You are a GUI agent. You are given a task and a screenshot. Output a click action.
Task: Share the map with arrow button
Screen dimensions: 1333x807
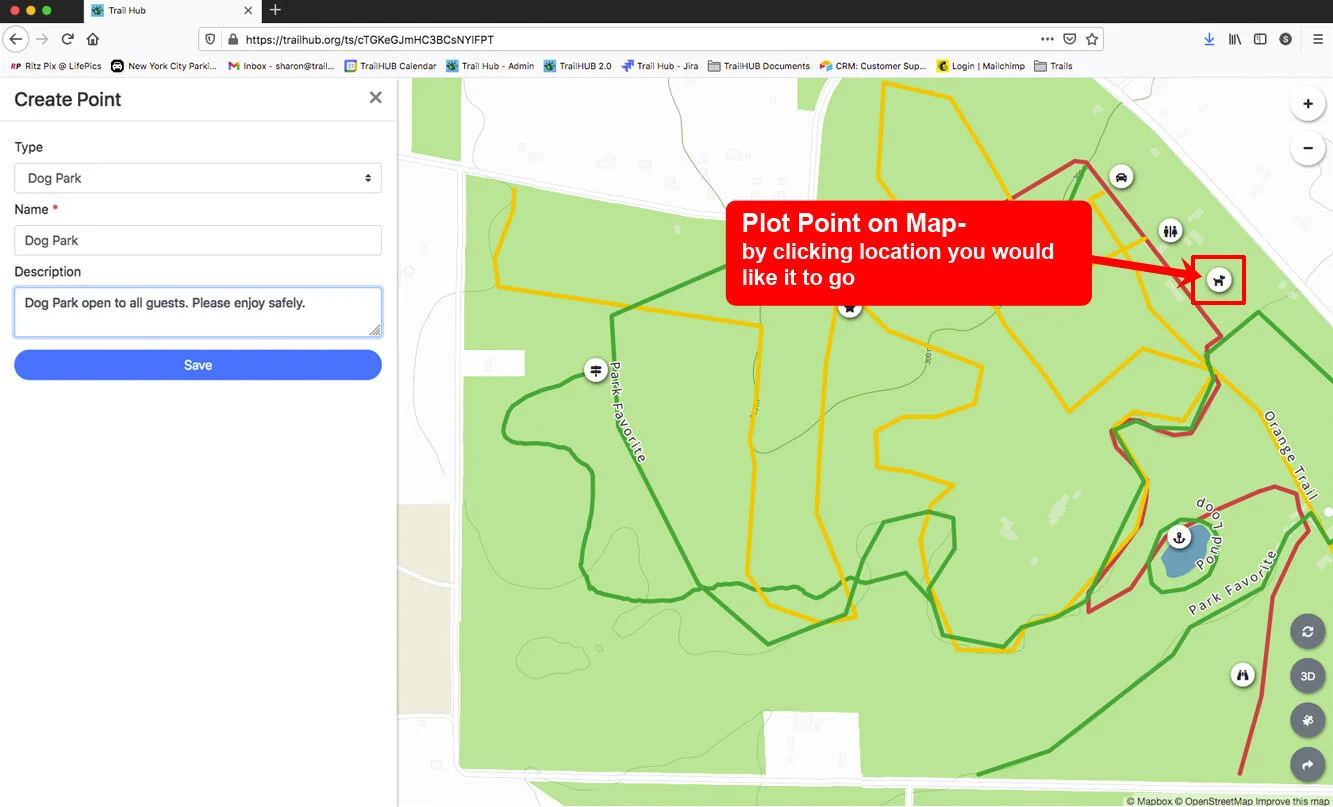point(1307,766)
